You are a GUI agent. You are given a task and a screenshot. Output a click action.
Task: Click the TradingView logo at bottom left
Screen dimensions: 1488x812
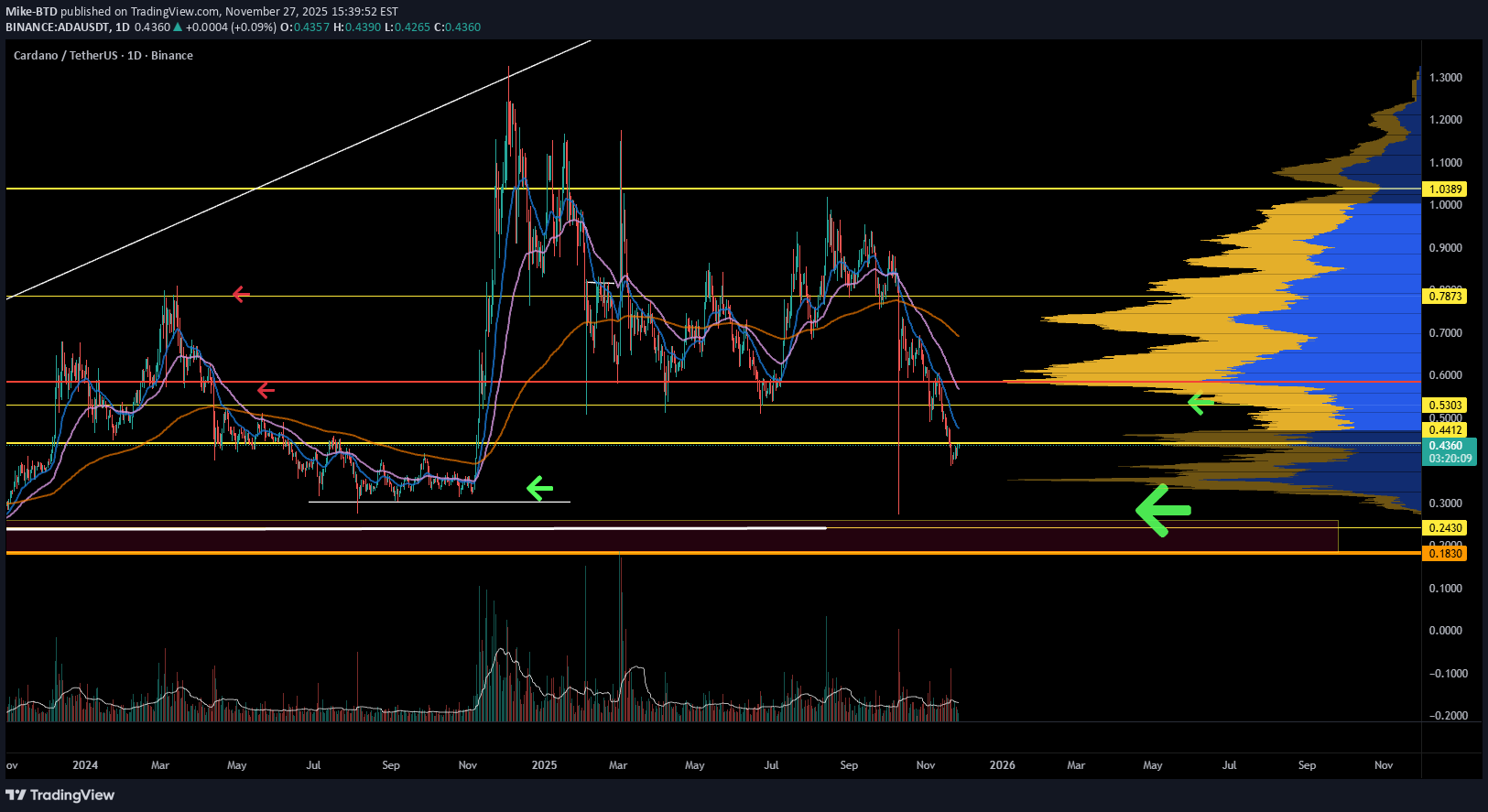click(x=60, y=795)
